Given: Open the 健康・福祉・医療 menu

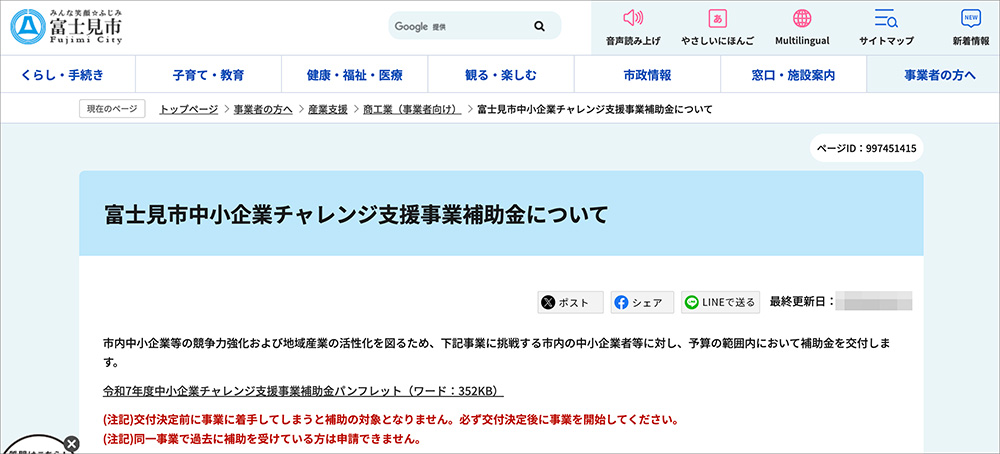Looking at the screenshot, I should pos(355,75).
